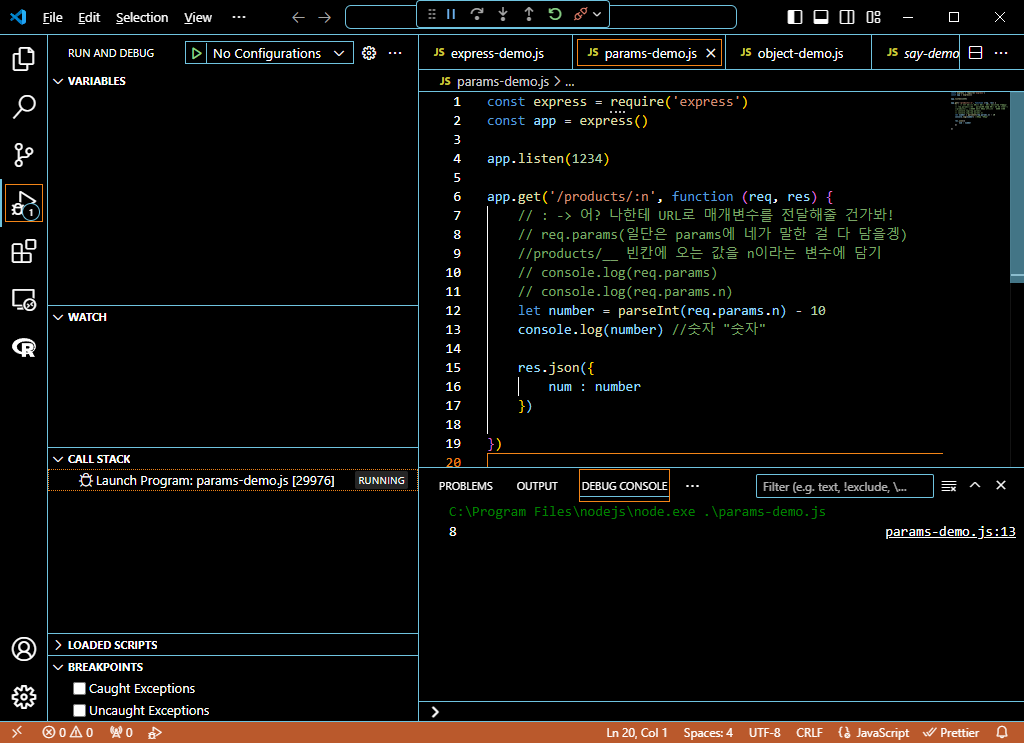Open the File menu

pos(52,18)
